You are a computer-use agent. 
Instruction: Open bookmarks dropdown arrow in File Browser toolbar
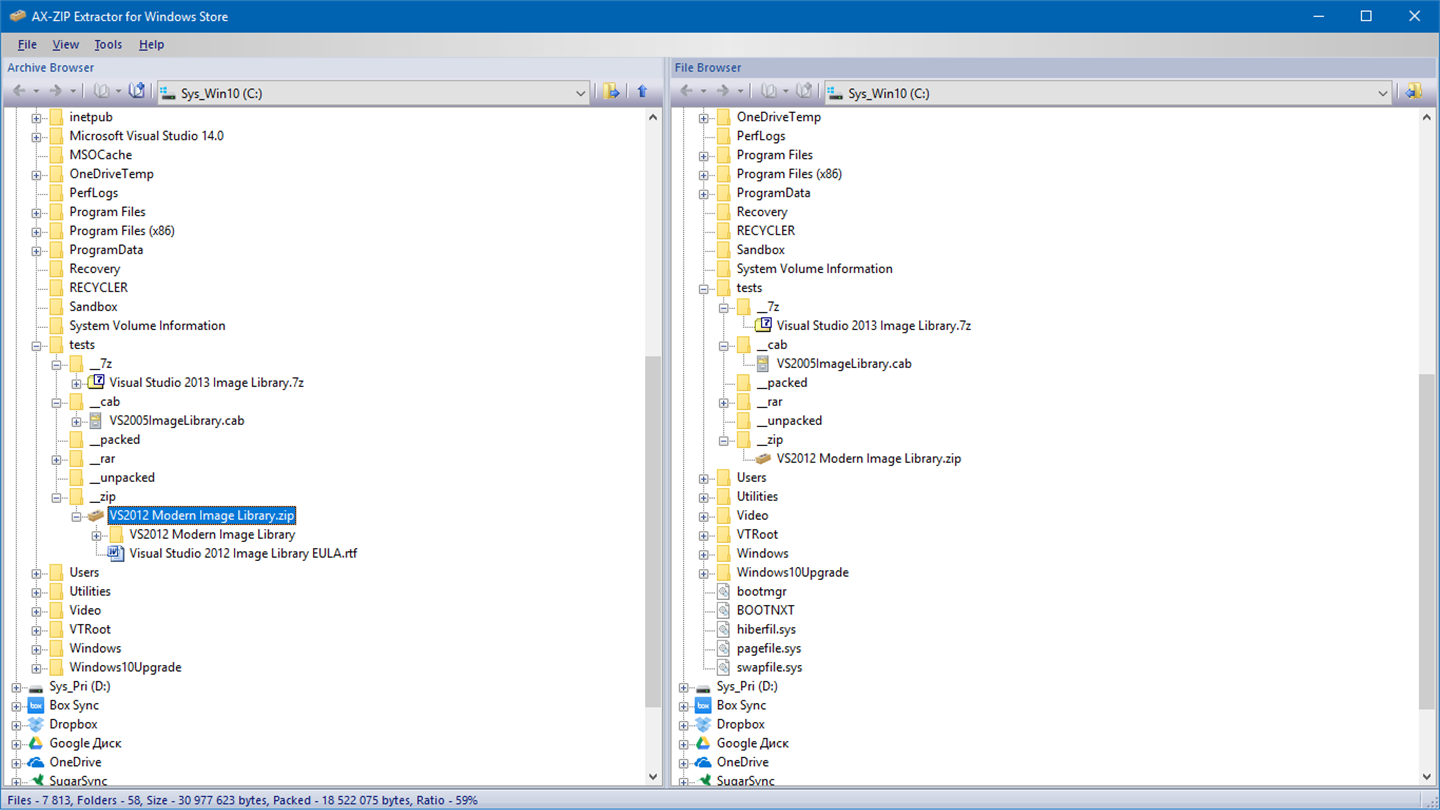[786, 92]
